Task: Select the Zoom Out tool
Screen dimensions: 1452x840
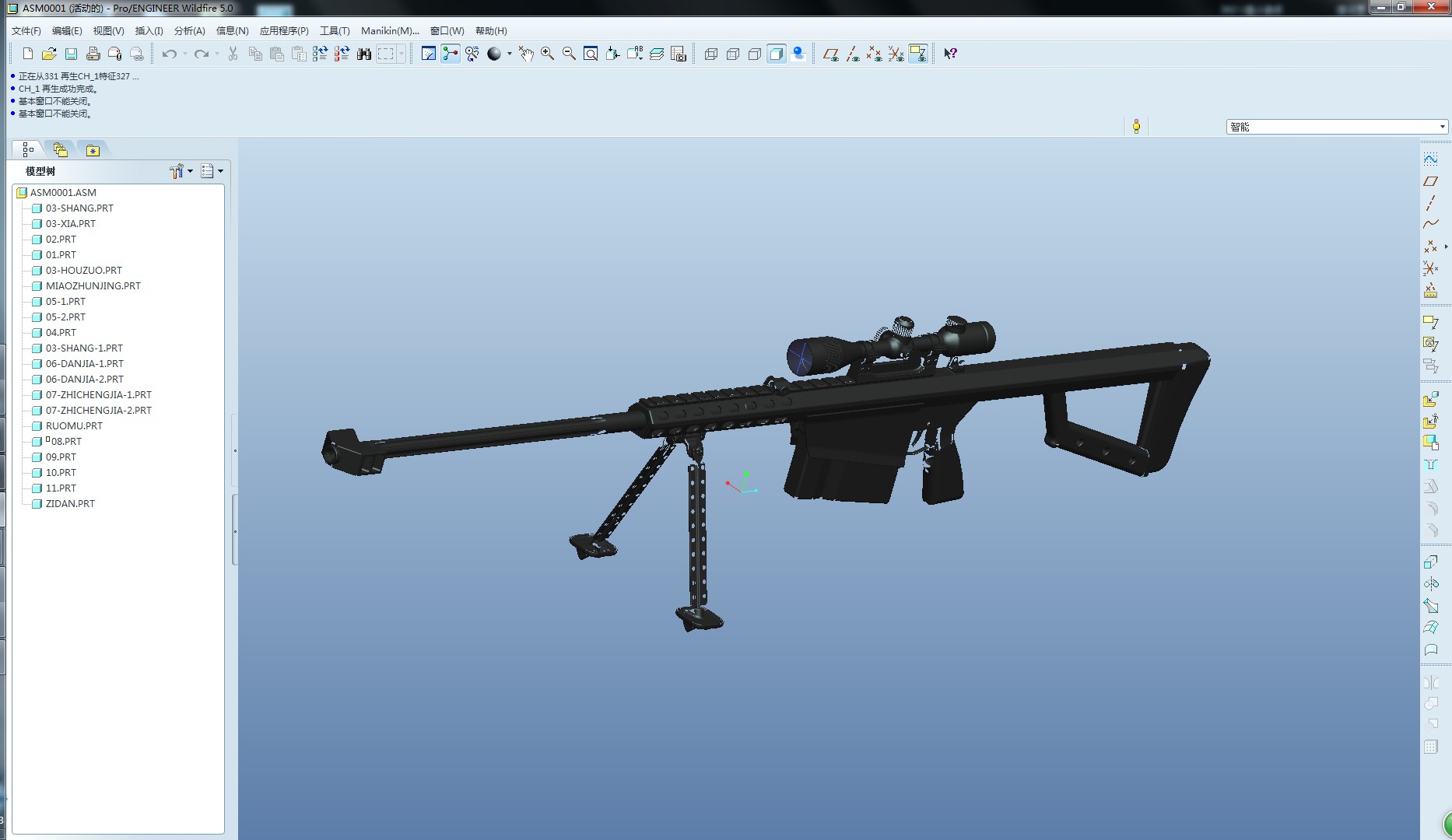Action: tap(569, 54)
